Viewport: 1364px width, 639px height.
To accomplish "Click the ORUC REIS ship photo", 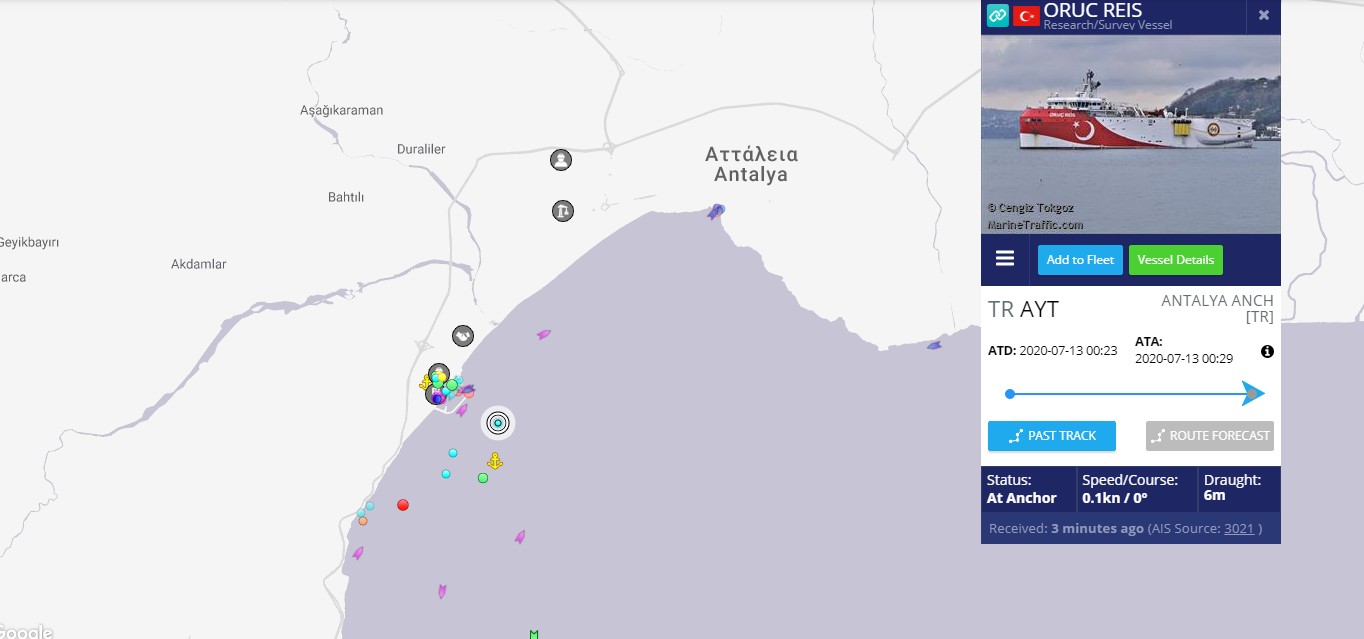I will click(1130, 134).
